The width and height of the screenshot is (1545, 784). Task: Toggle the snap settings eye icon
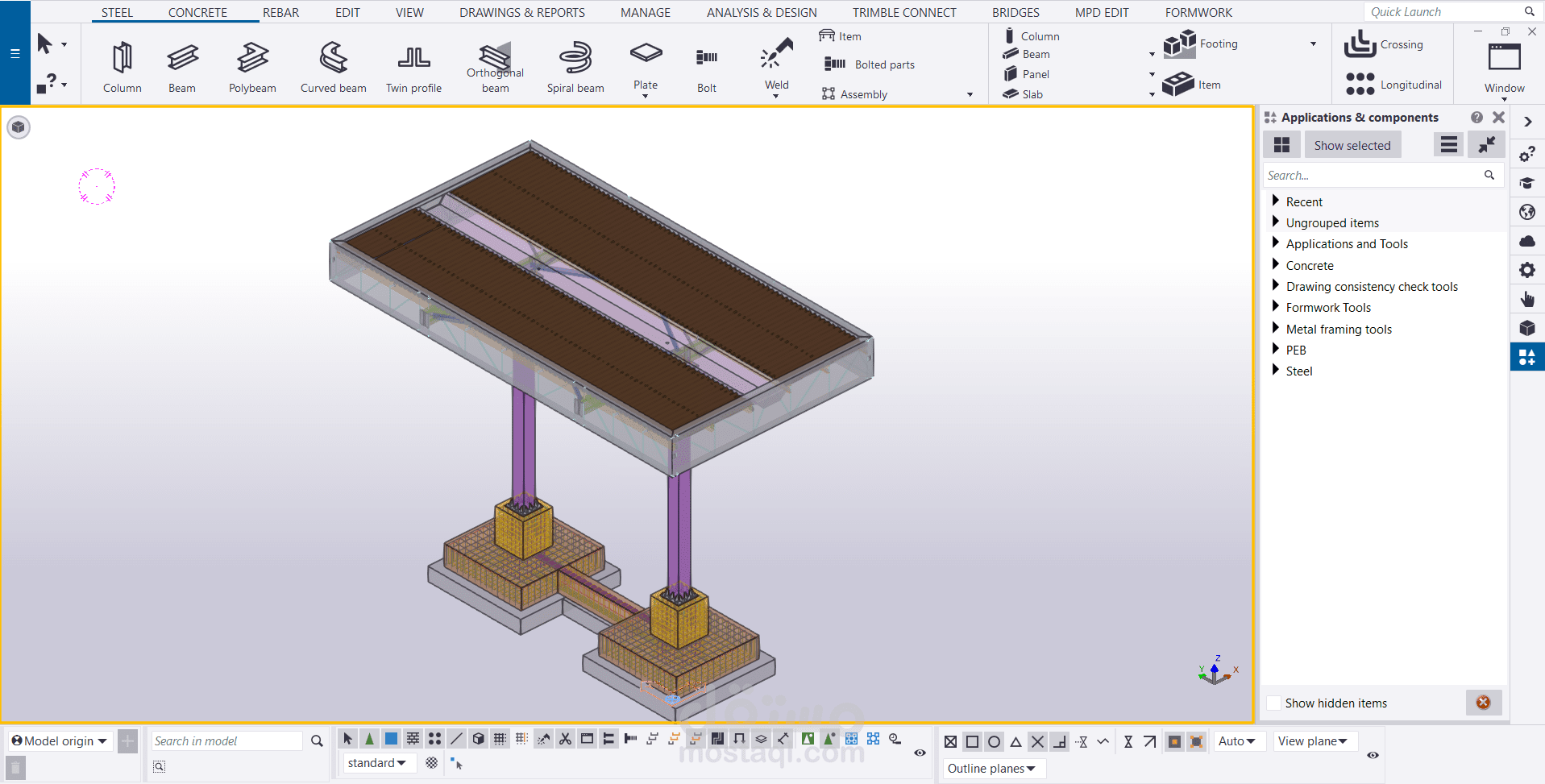click(x=1373, y=755)
